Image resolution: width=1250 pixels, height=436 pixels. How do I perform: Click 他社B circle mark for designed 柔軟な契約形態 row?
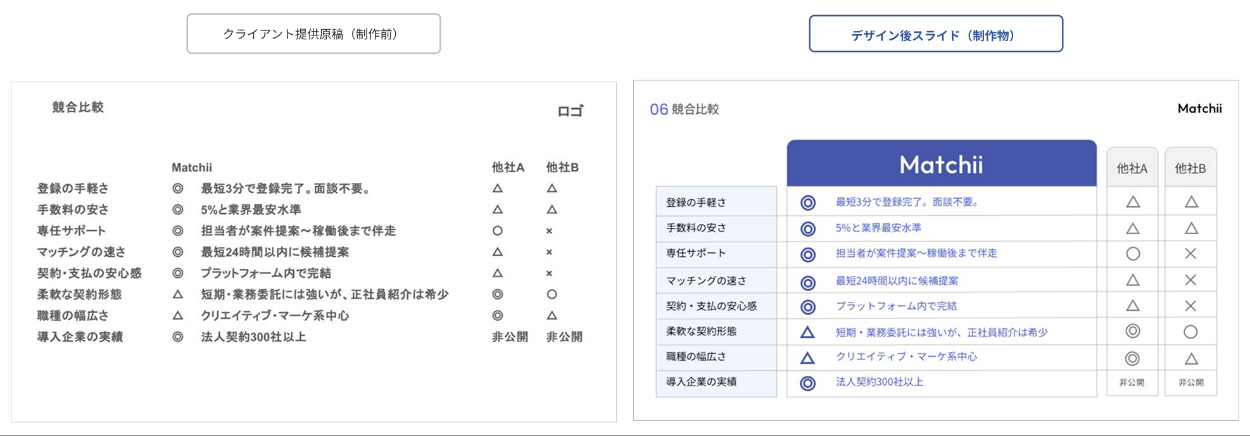1190,332
